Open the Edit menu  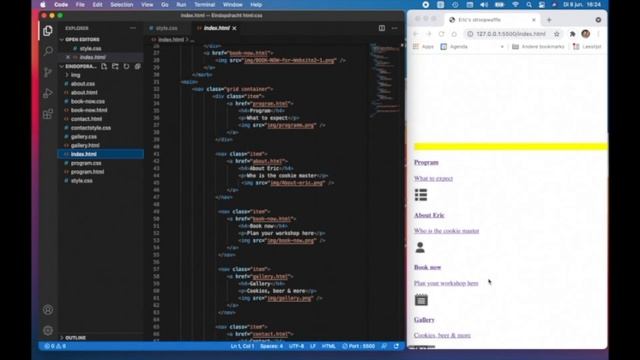tap(97, 4)
